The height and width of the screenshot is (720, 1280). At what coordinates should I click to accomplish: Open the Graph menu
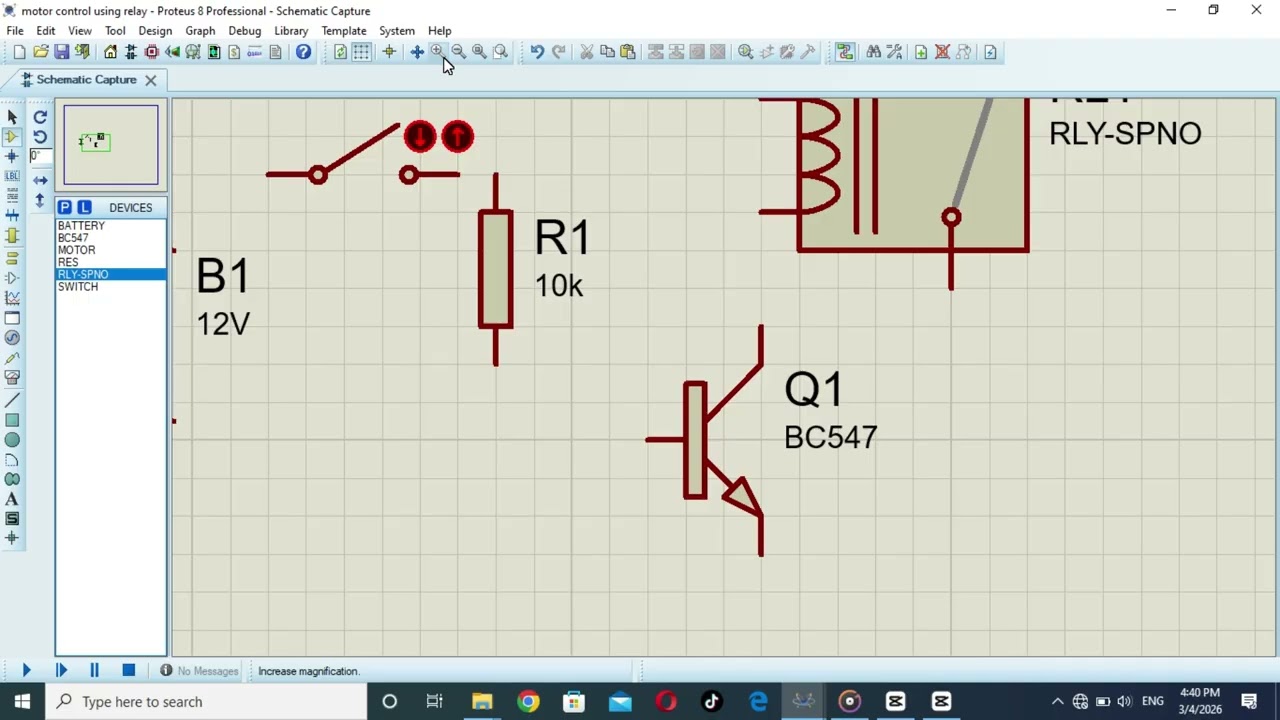pyautogui.click(x=200, y=31)
